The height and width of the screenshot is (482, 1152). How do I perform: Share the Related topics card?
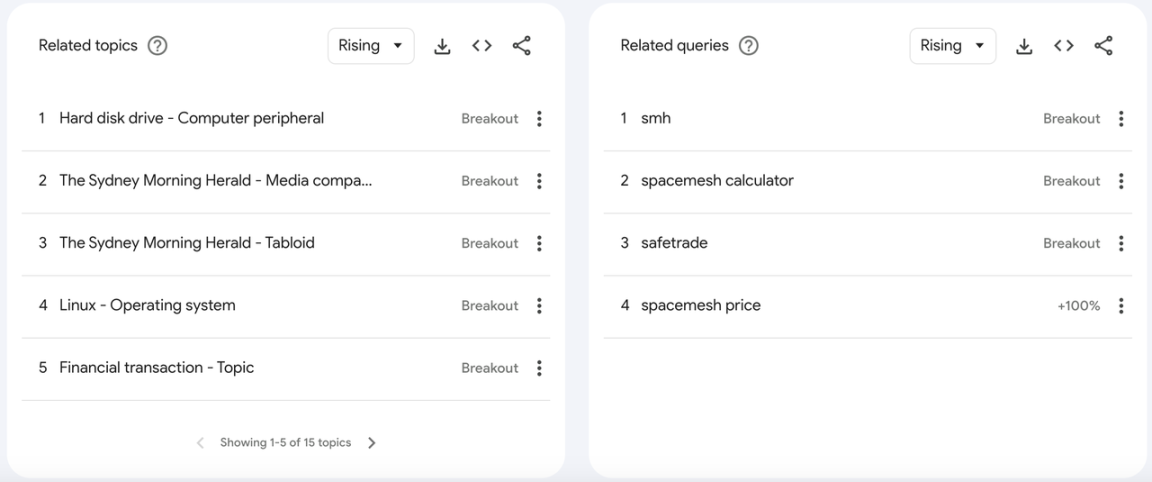click(521, 46)
